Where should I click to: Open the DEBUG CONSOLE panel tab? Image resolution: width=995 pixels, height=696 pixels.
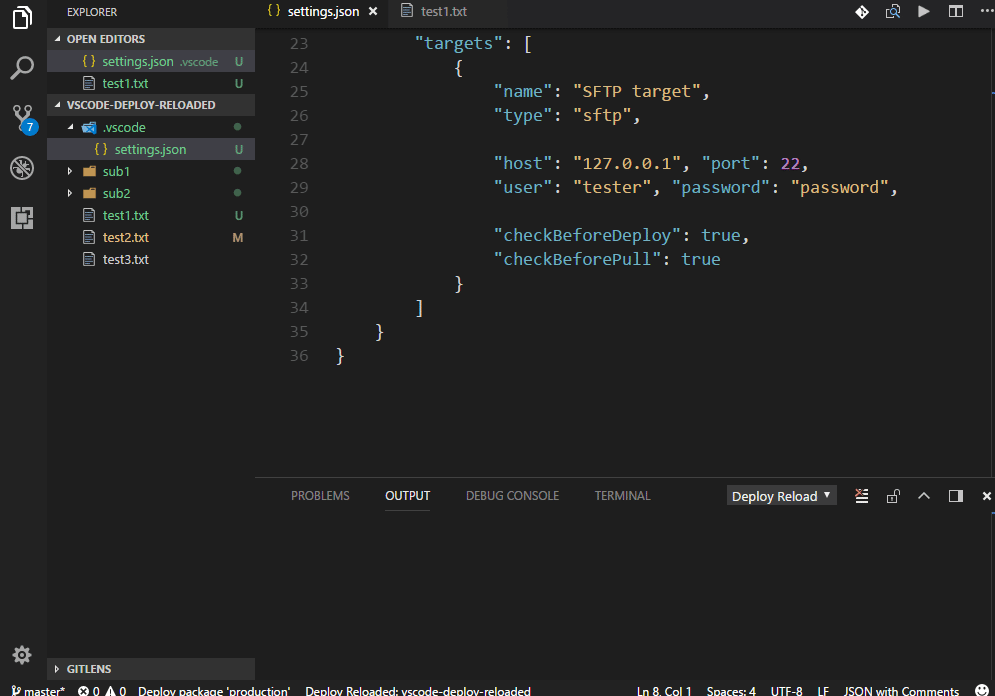pos(512,496)
